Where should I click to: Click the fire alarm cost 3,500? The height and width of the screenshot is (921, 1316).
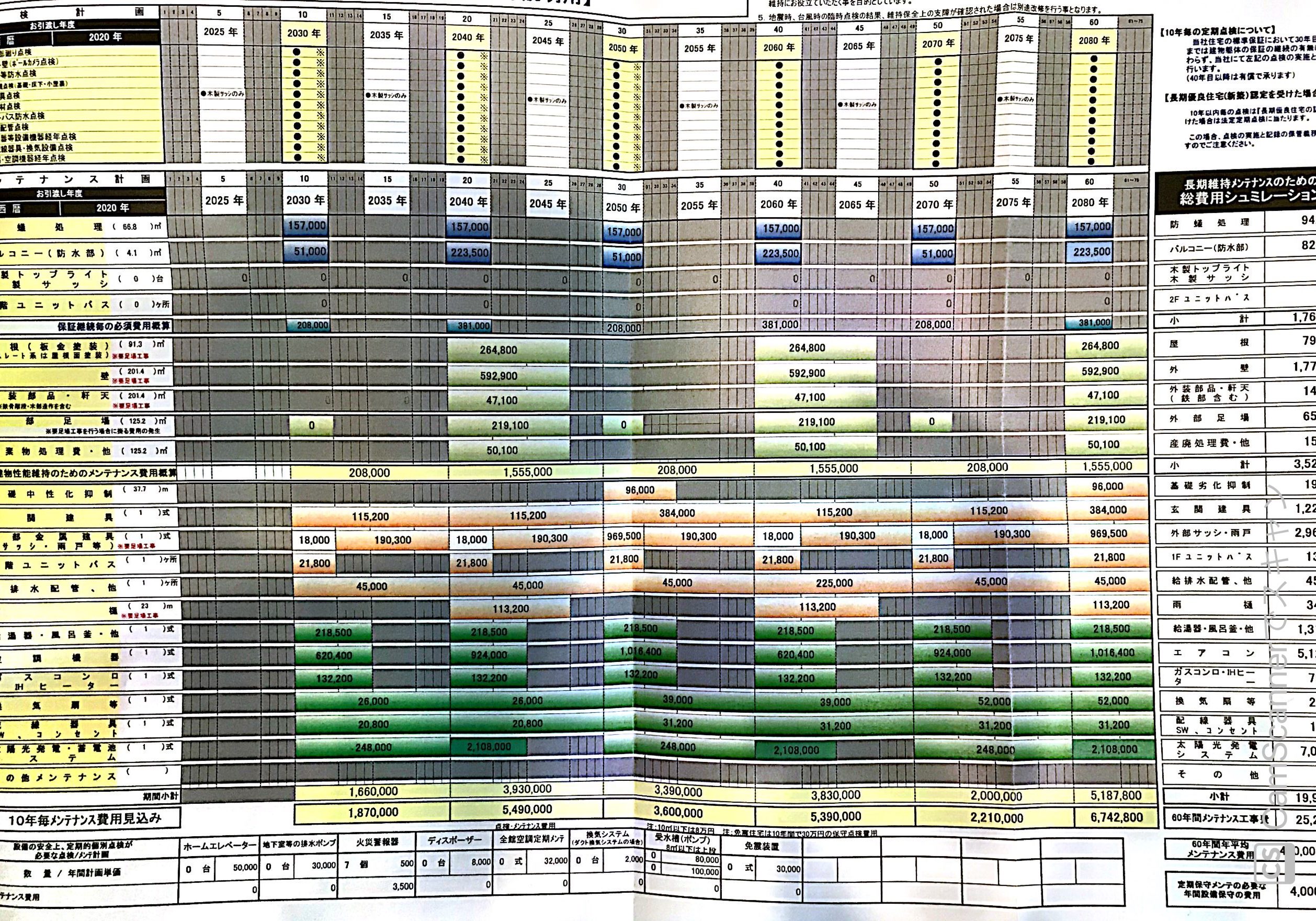(403, 886)
